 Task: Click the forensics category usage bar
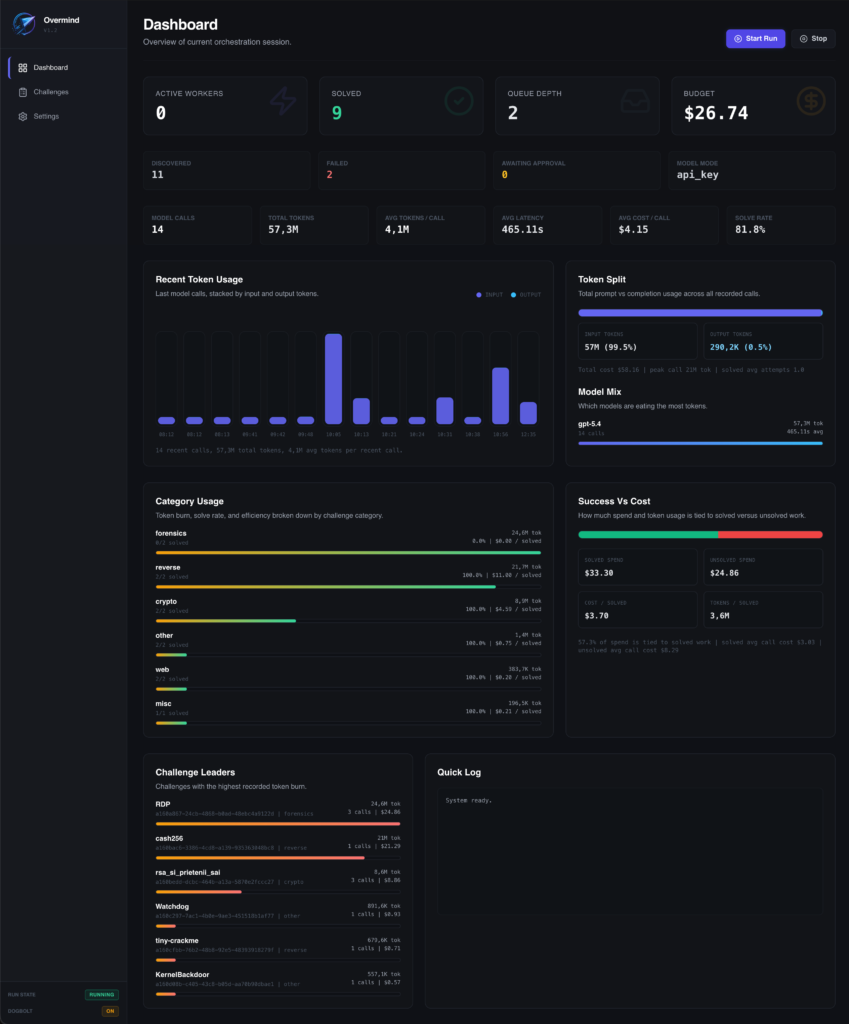coord(348,552)
